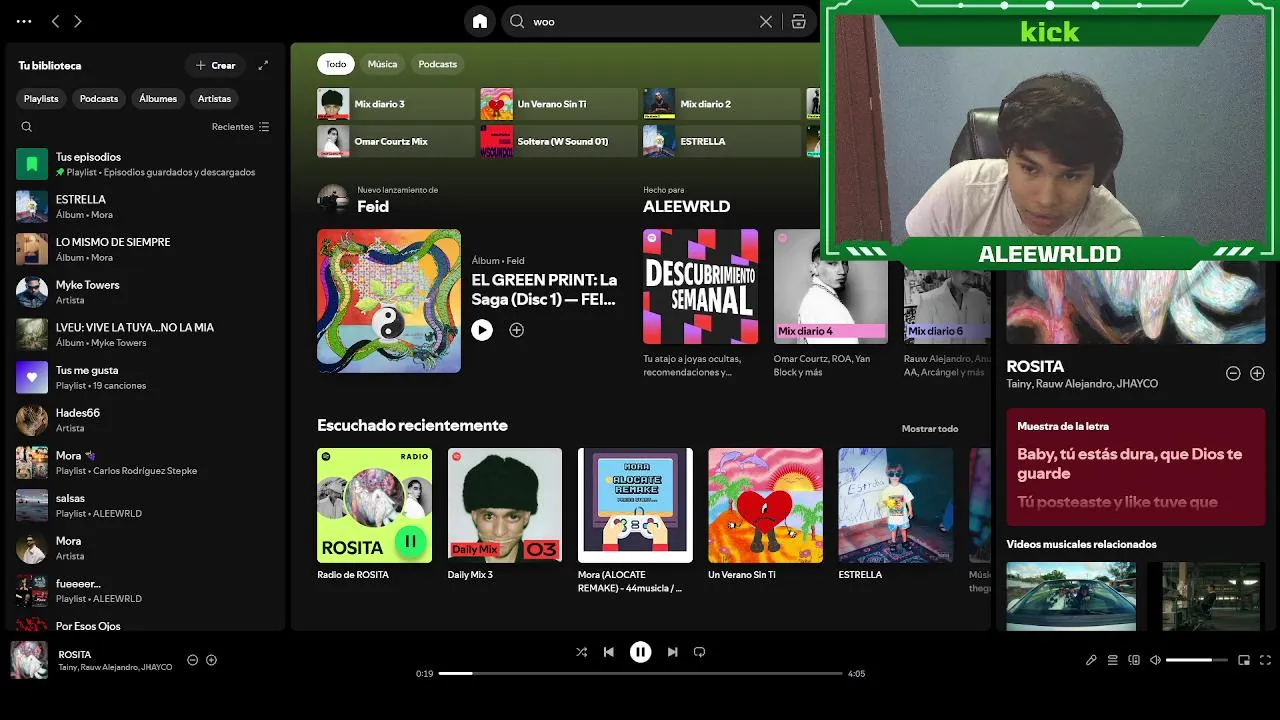The height and width of the screenshot is (720, 1280).
Task: Open Mix diario 3 shortcut
Action: point(396,104)
